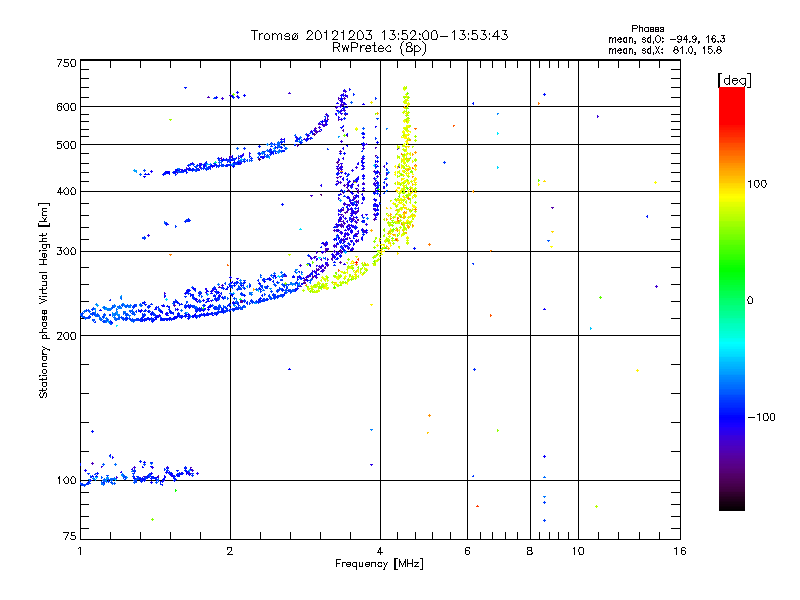Click the 'Phases' header text

tap(647, 29)
